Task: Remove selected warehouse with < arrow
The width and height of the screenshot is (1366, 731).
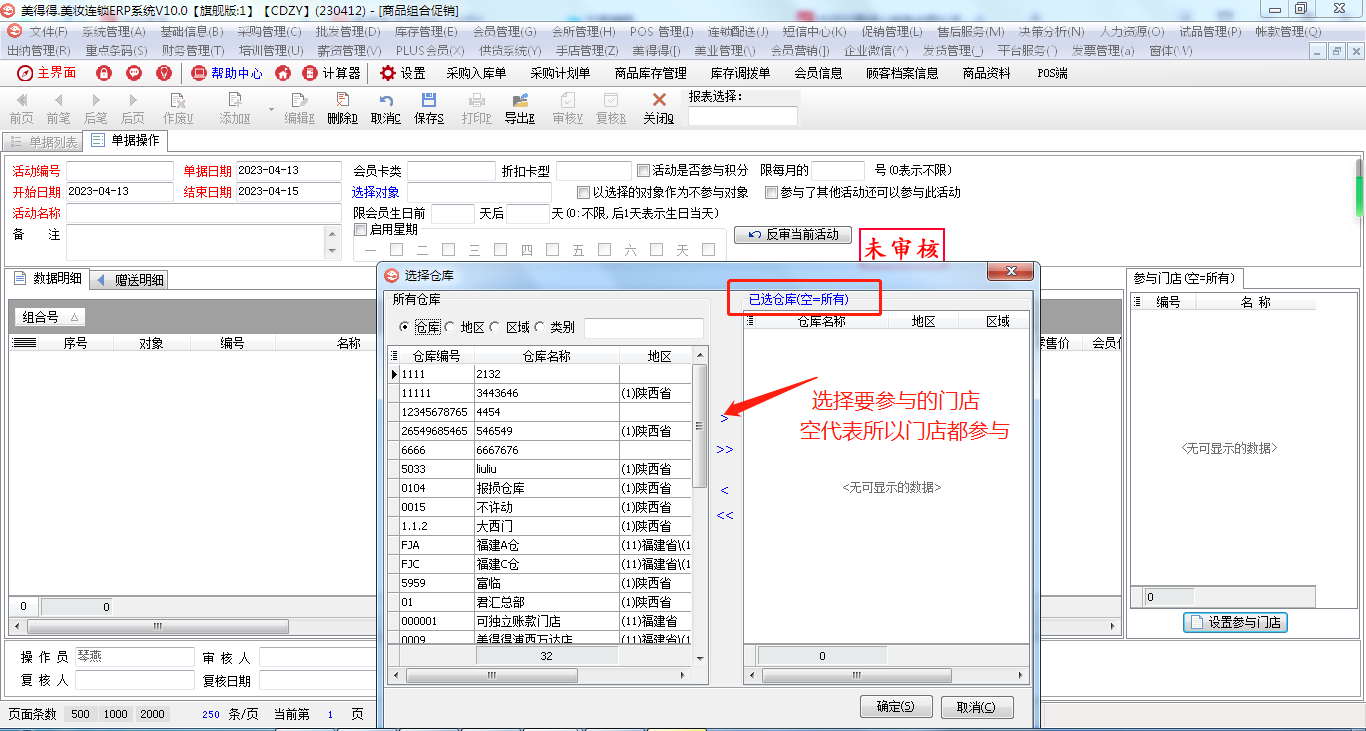Action: [x=725, y=490]
